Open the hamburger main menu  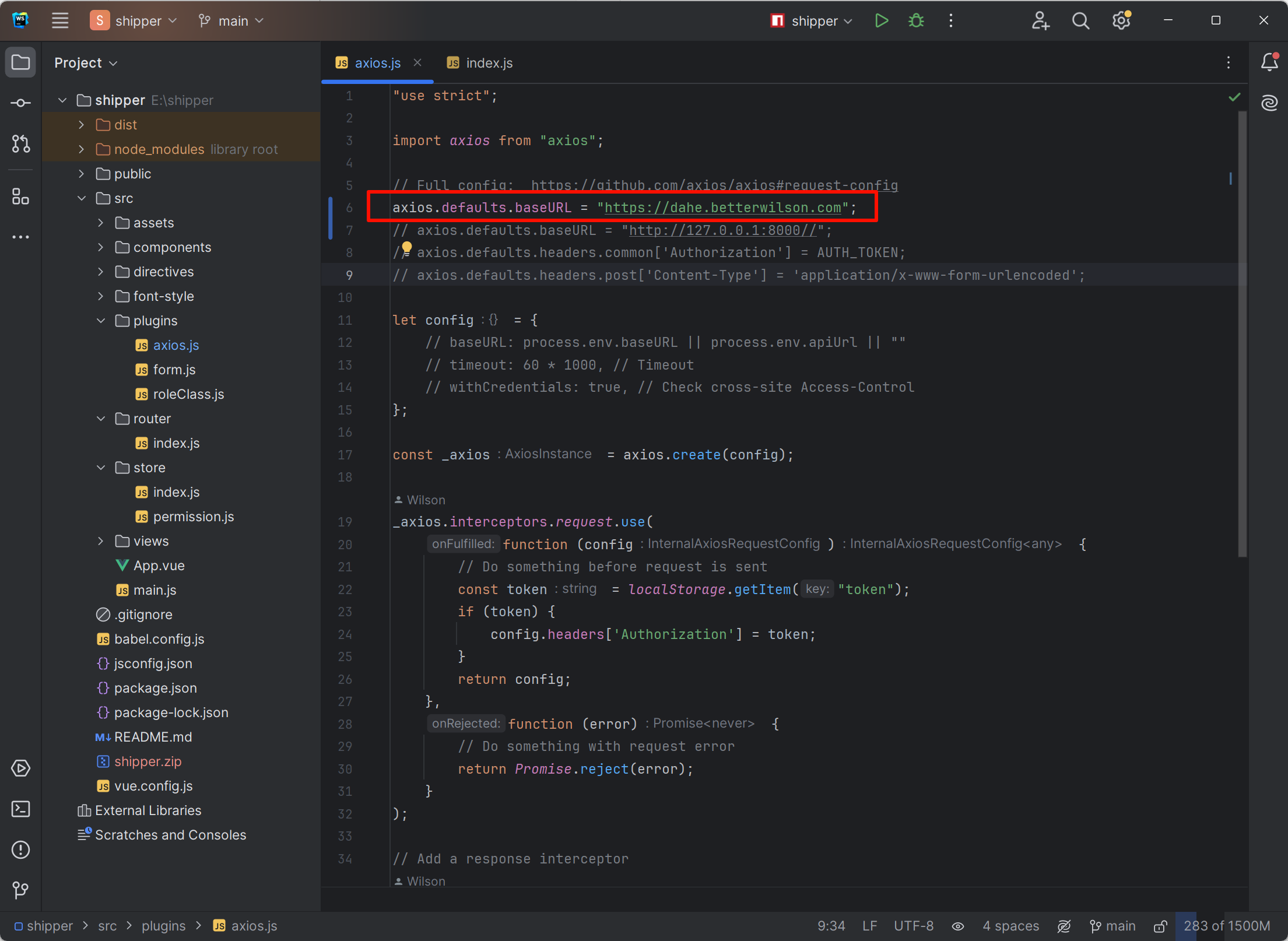[x=60, y=21]
